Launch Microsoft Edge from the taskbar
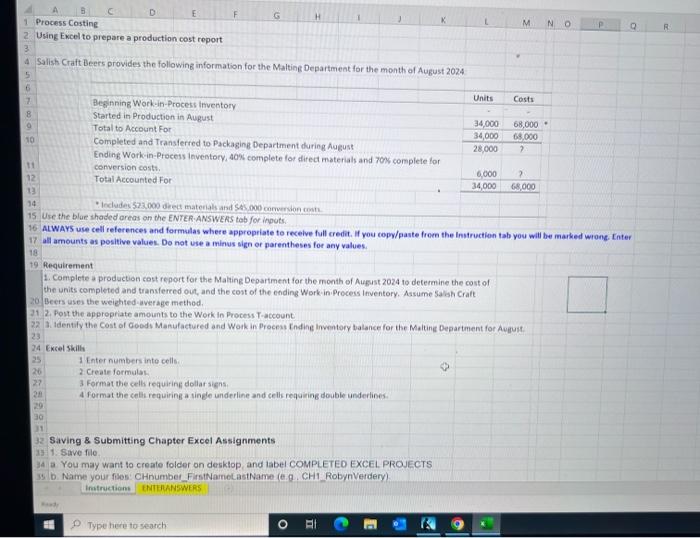Screen dimensions: 700x538 point(341,524)
